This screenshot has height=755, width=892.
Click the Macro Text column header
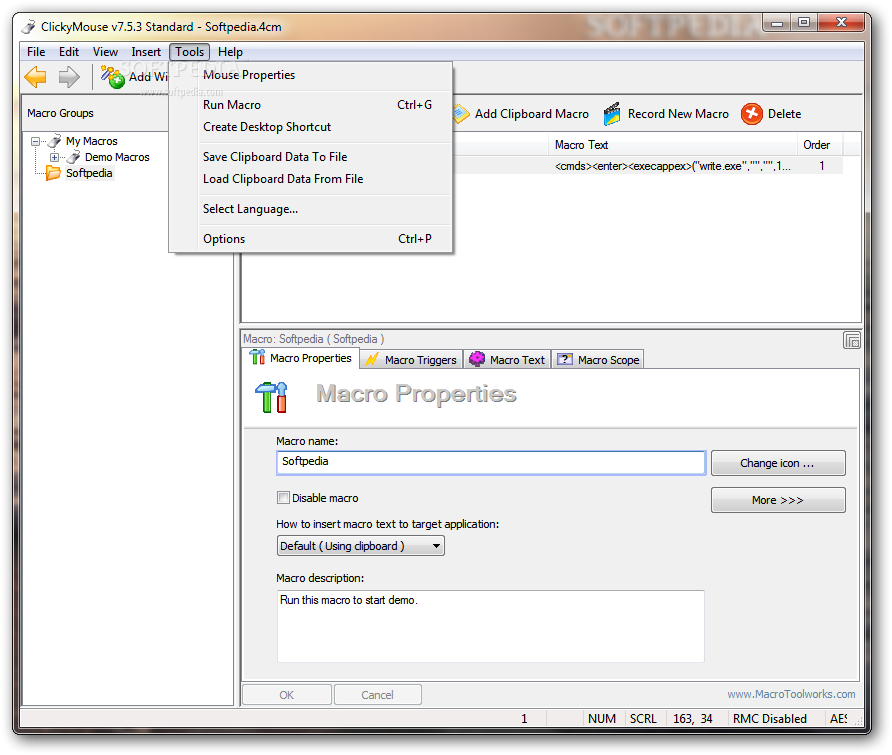(674, 145)
